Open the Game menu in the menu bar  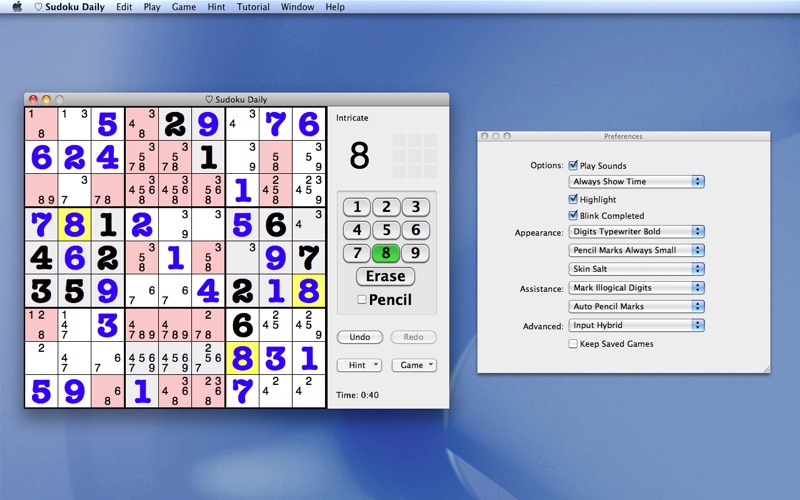click(x=184, y=7)
